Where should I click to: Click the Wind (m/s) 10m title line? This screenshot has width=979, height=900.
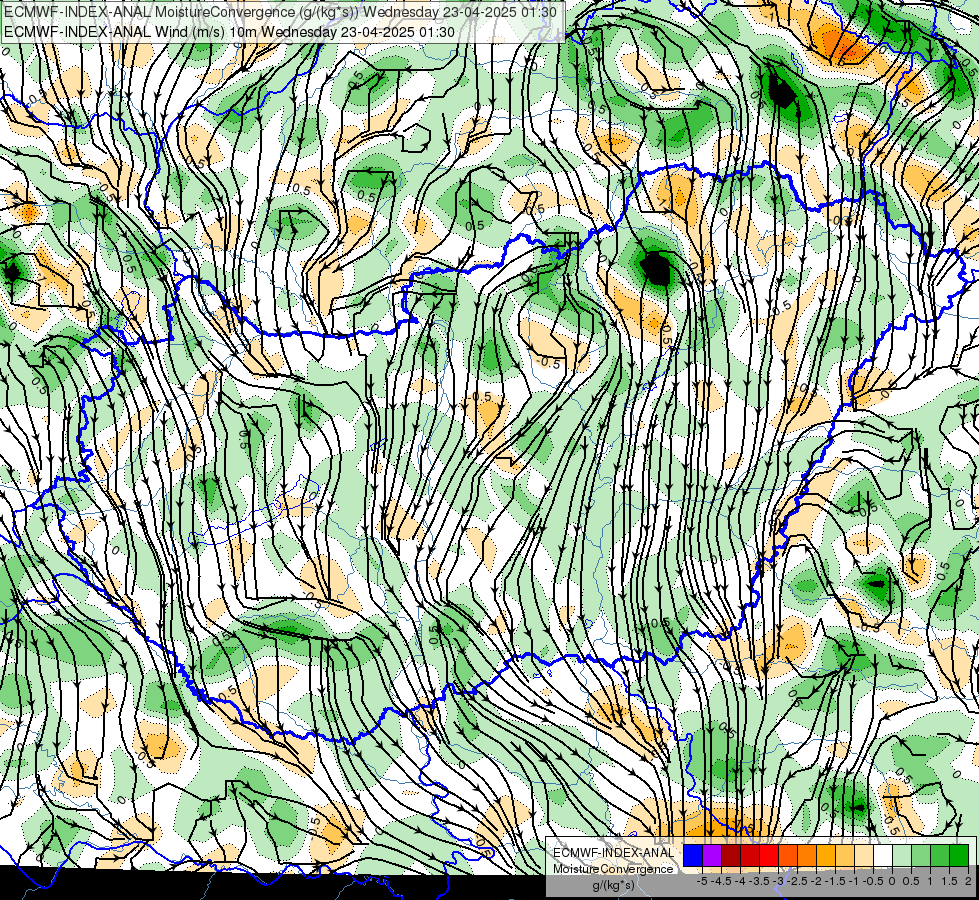tap(229, 32)
